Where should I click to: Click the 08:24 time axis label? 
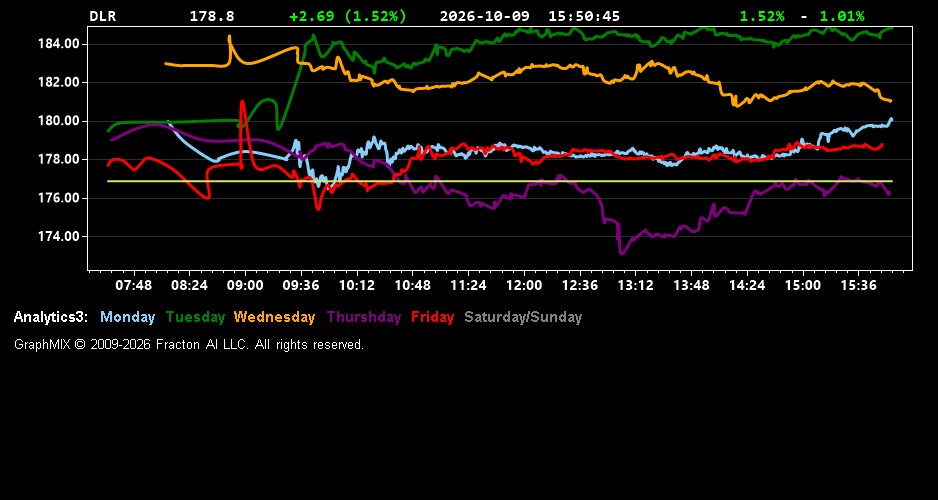pos(189,286)
